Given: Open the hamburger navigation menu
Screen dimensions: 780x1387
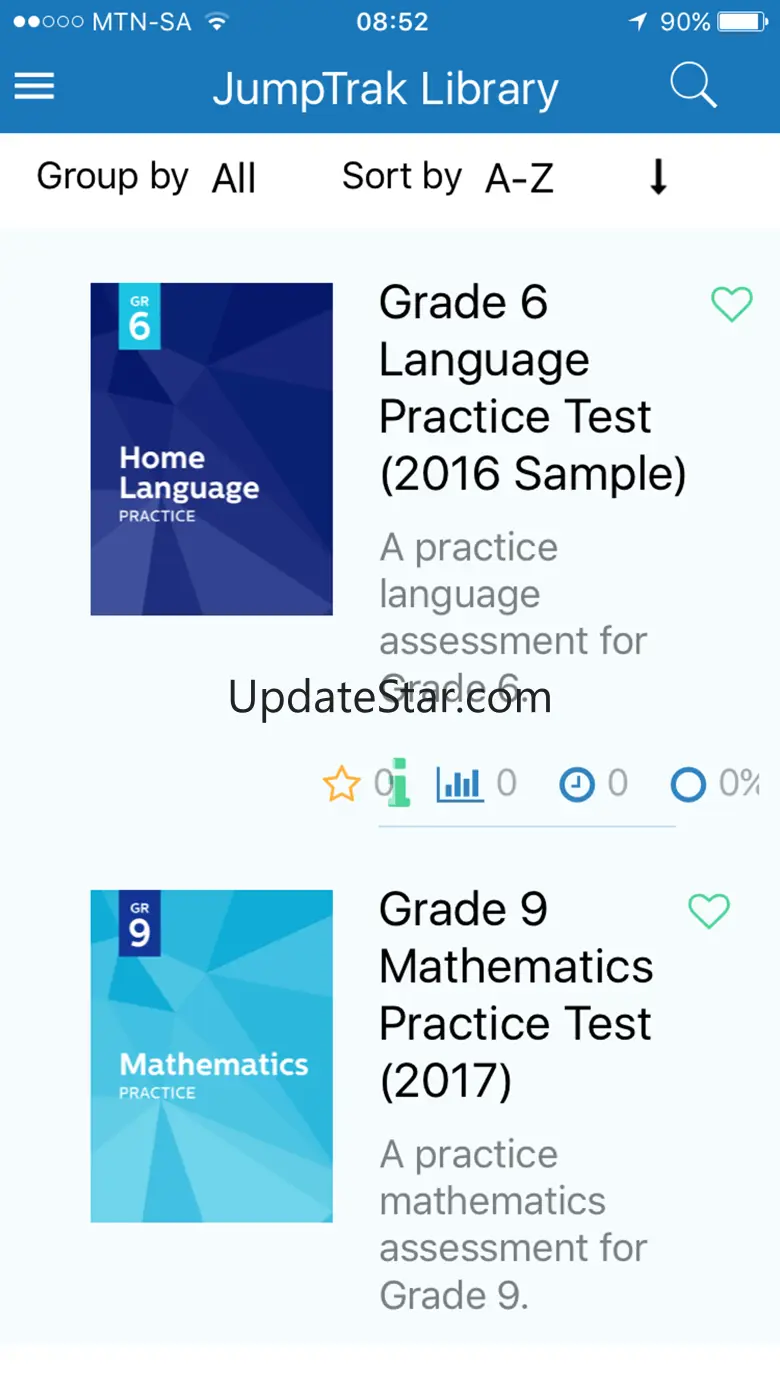Looking at the screenshot, I should tap(34, 87).
